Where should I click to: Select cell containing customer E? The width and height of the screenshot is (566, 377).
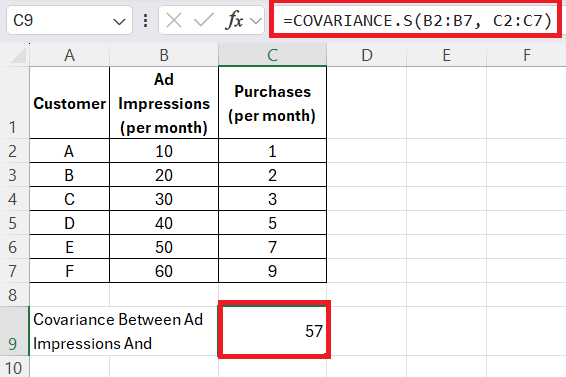pos(69,247)
